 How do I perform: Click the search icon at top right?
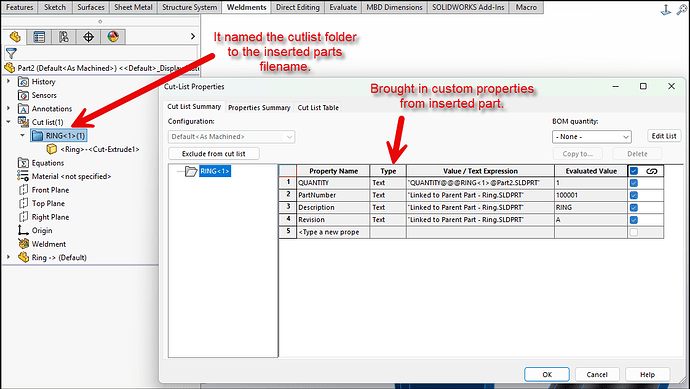pyautogui.click(x=682, y=10)
